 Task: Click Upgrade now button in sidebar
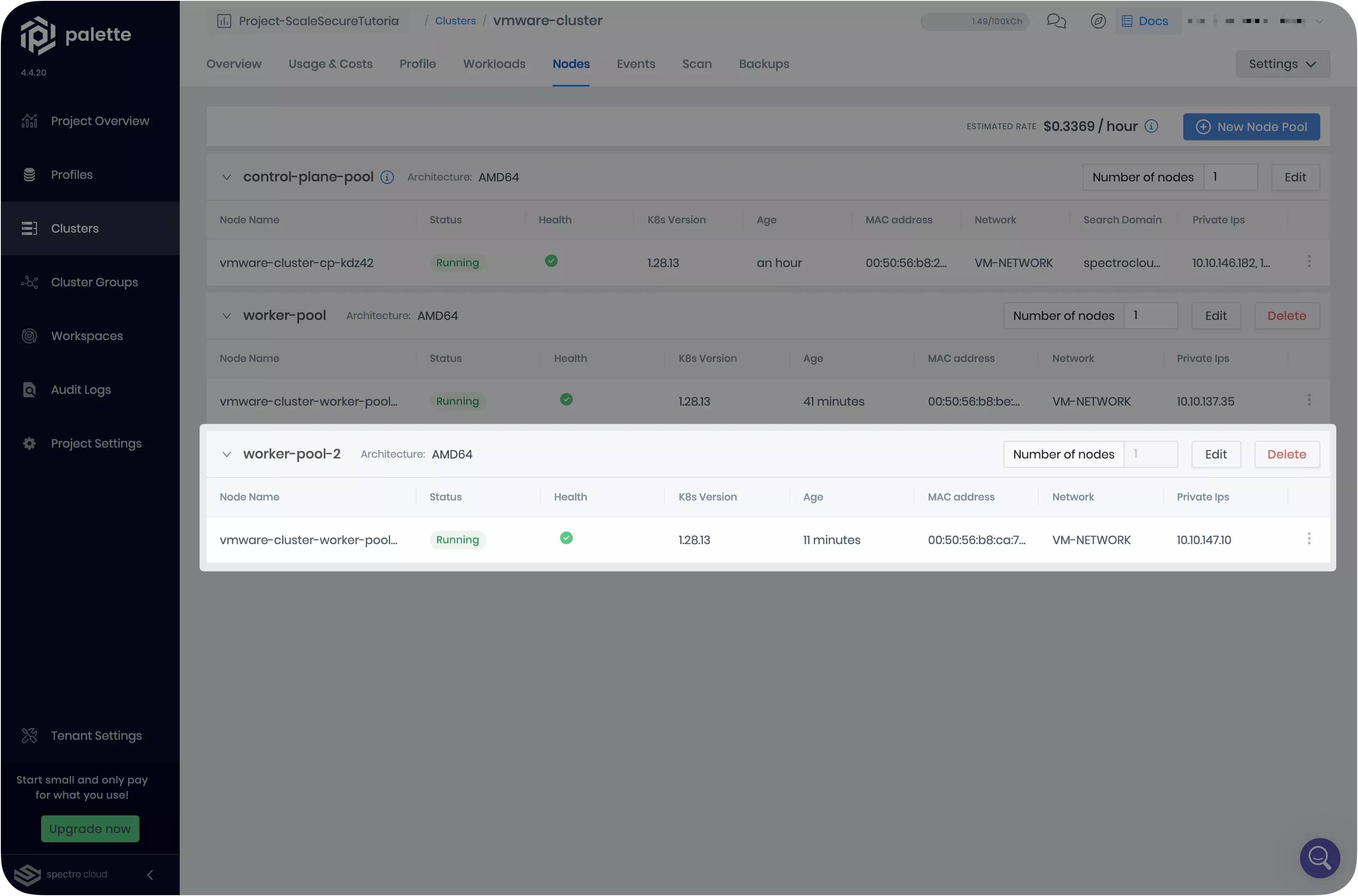89,829
